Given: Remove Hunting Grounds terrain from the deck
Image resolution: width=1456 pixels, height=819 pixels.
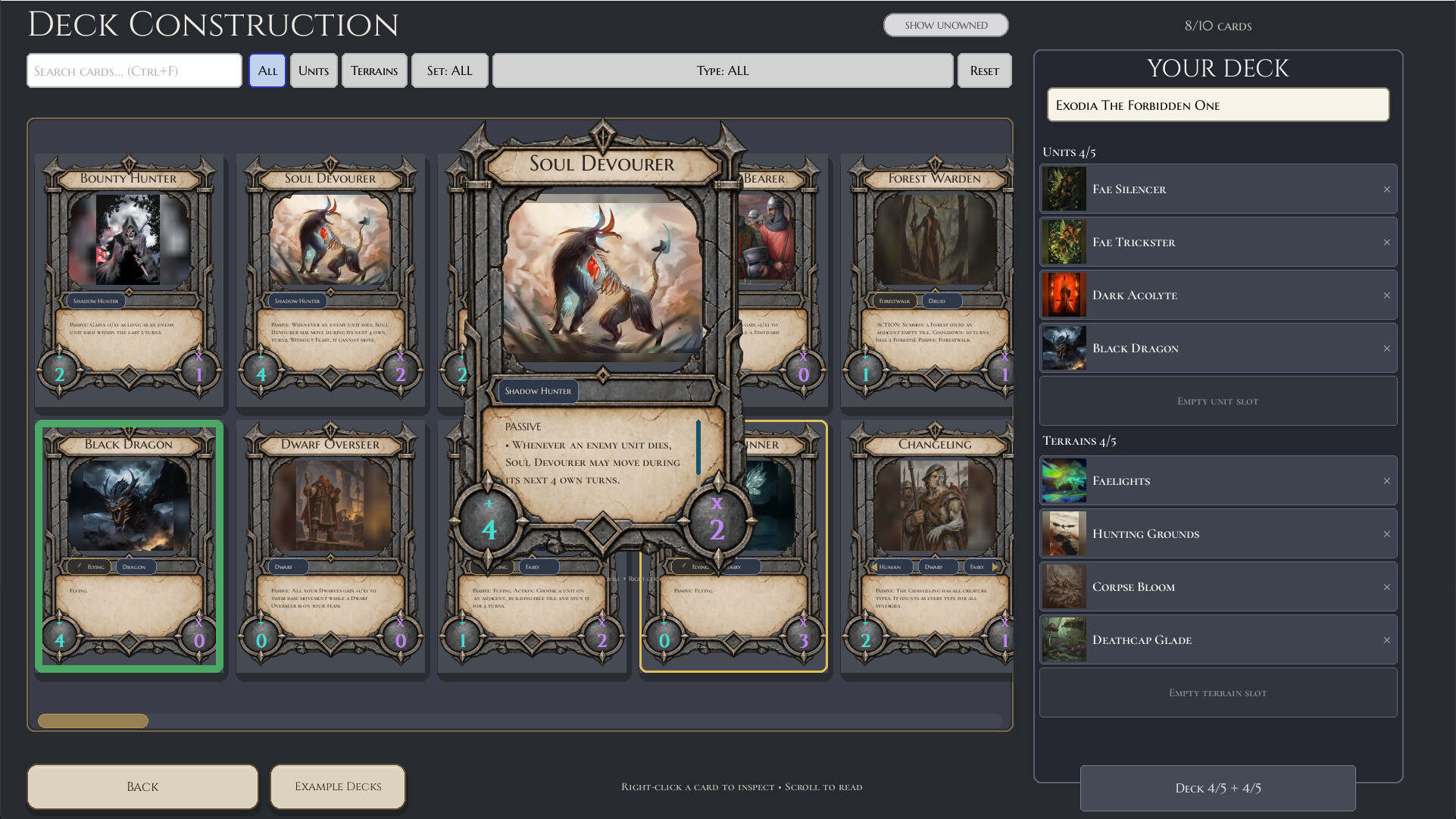Looking at the screenshot, I should click(1386, 534).
